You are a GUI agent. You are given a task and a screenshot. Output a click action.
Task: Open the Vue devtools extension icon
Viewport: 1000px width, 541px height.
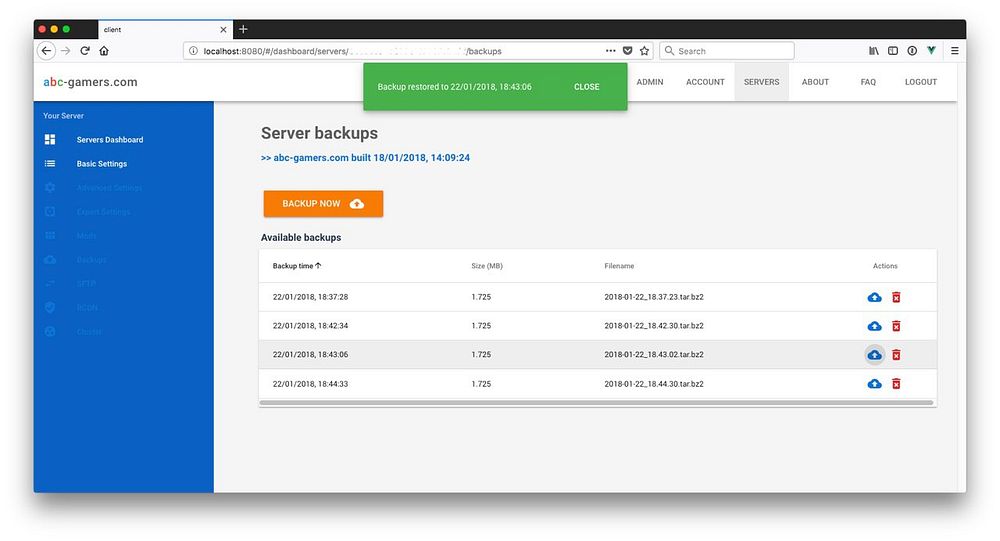tap(931, 51)
